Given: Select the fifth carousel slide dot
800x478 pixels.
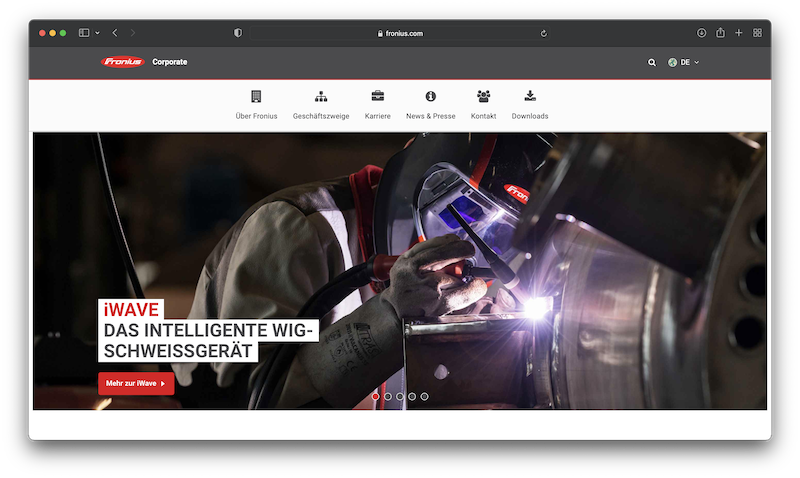Looking at the screenshot, I should tap(424, 396).
